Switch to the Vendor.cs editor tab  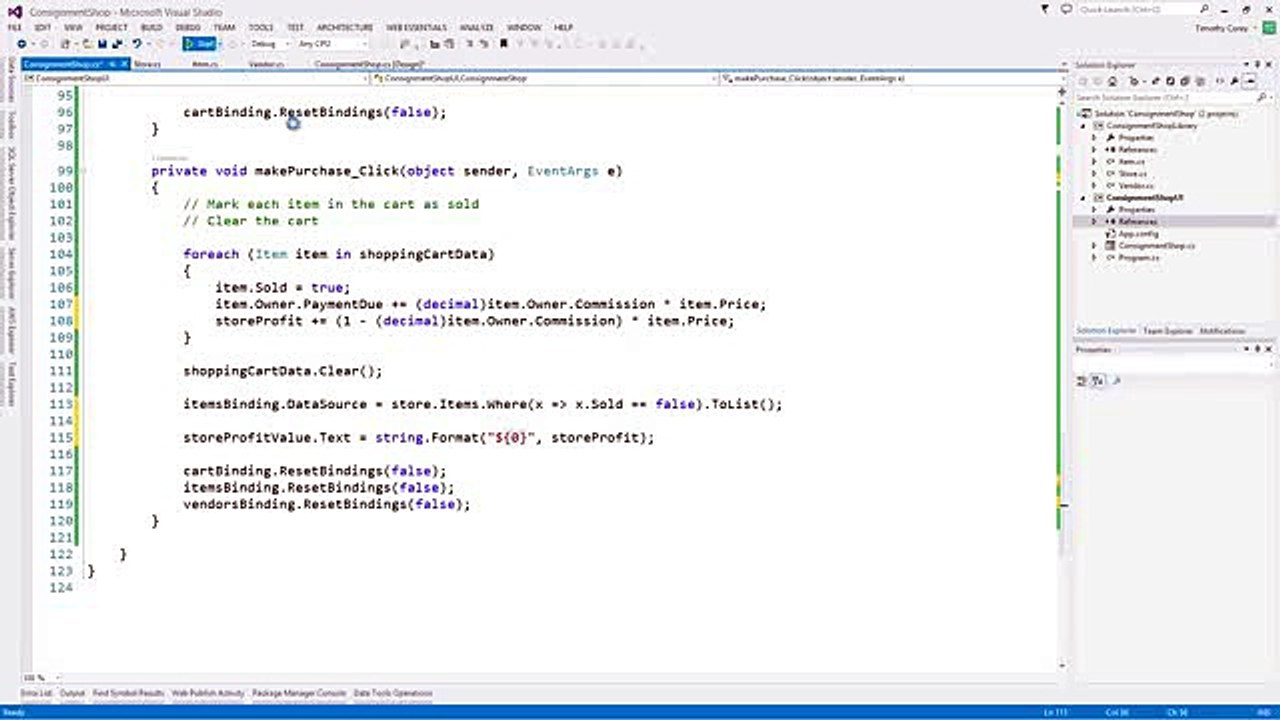coord(265,64)
